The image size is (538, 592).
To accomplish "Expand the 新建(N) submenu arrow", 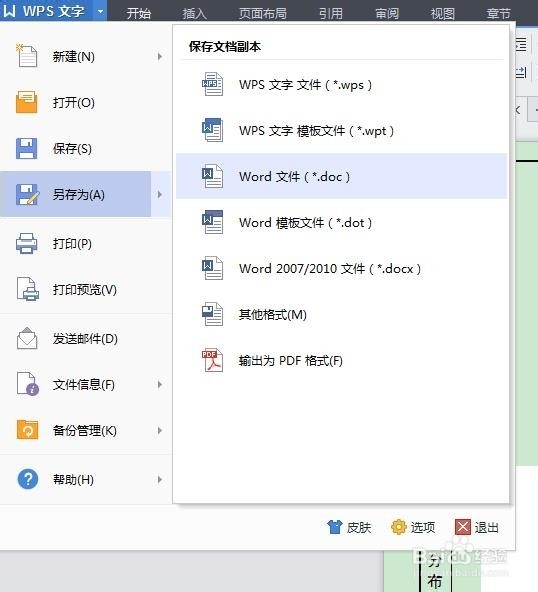I will click(160, 57).
